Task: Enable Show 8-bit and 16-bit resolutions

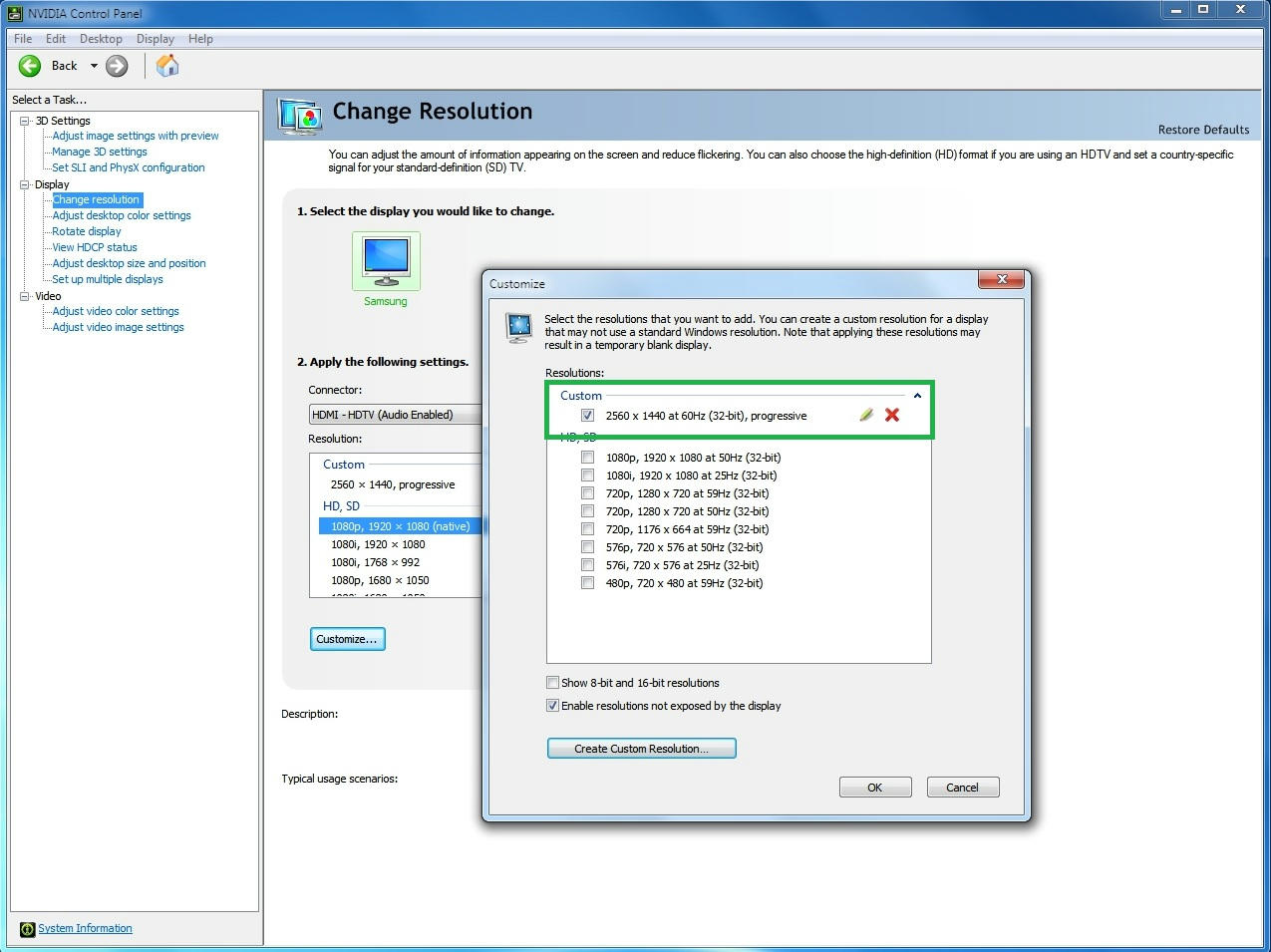Action: (552, 683)
